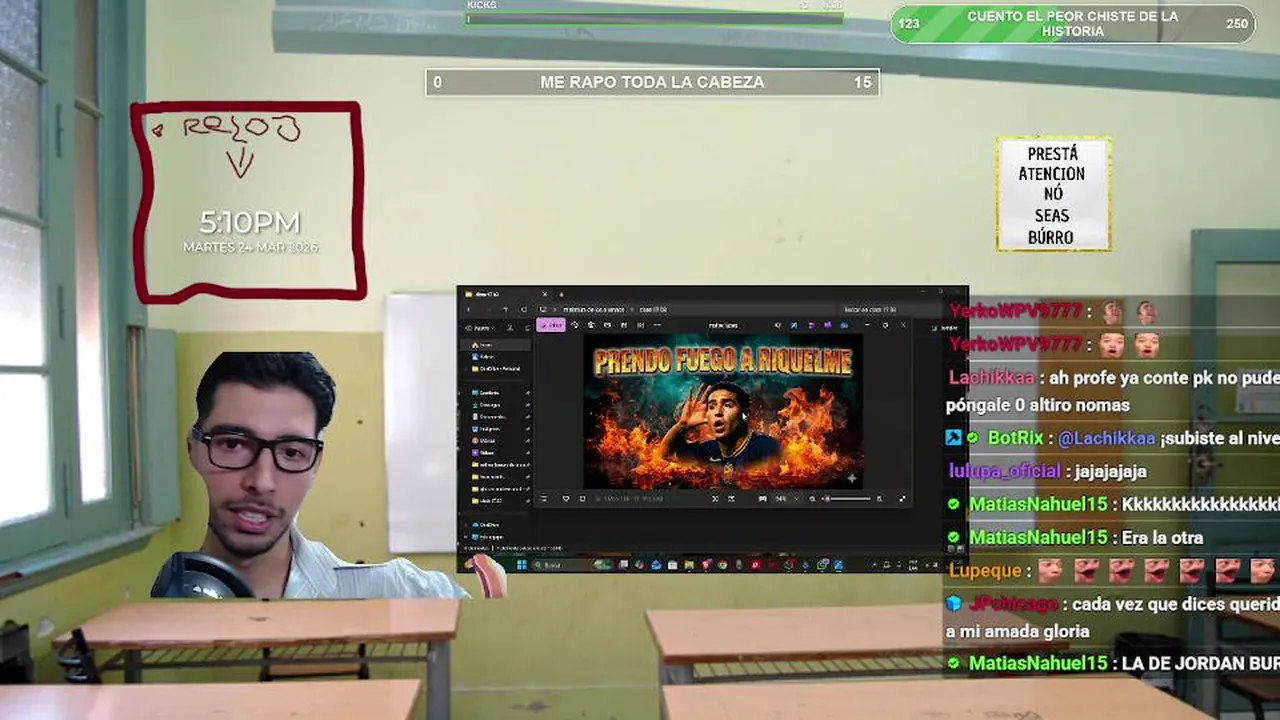
Task: Click the clase 17.03 breadcrumb segment
Action: pos(653,310)
